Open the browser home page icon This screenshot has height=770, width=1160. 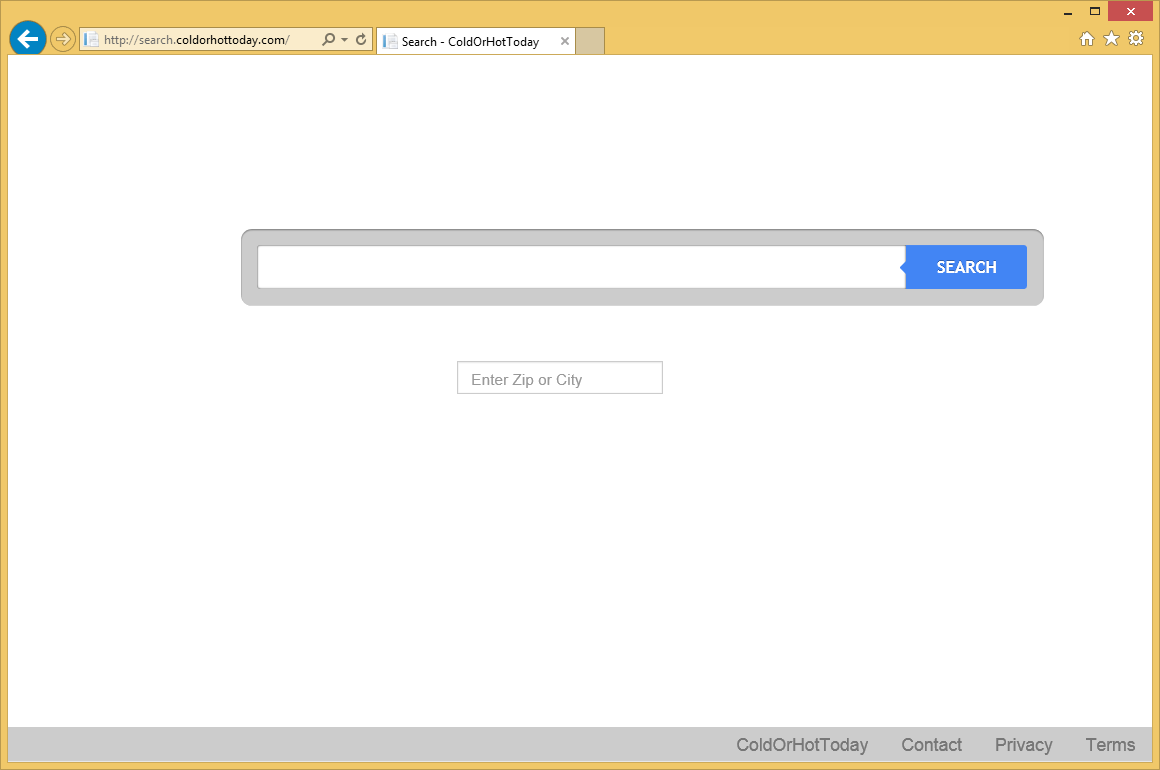[1086, 37]
